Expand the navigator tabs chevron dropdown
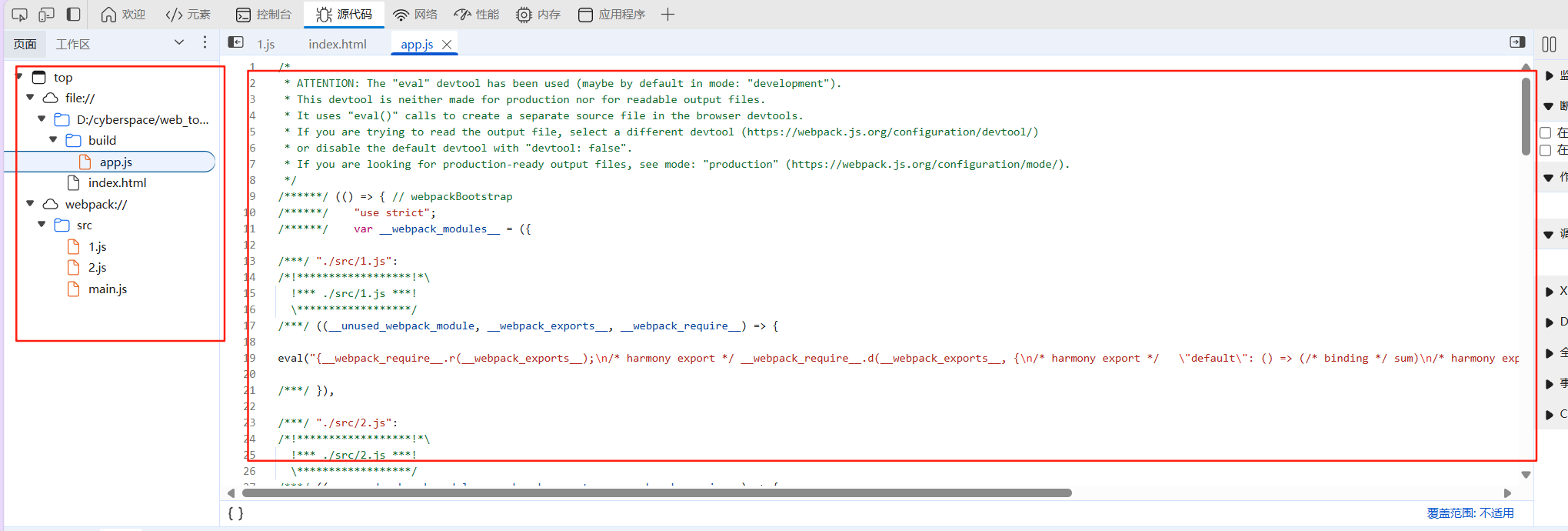 [x=179, y=42]
